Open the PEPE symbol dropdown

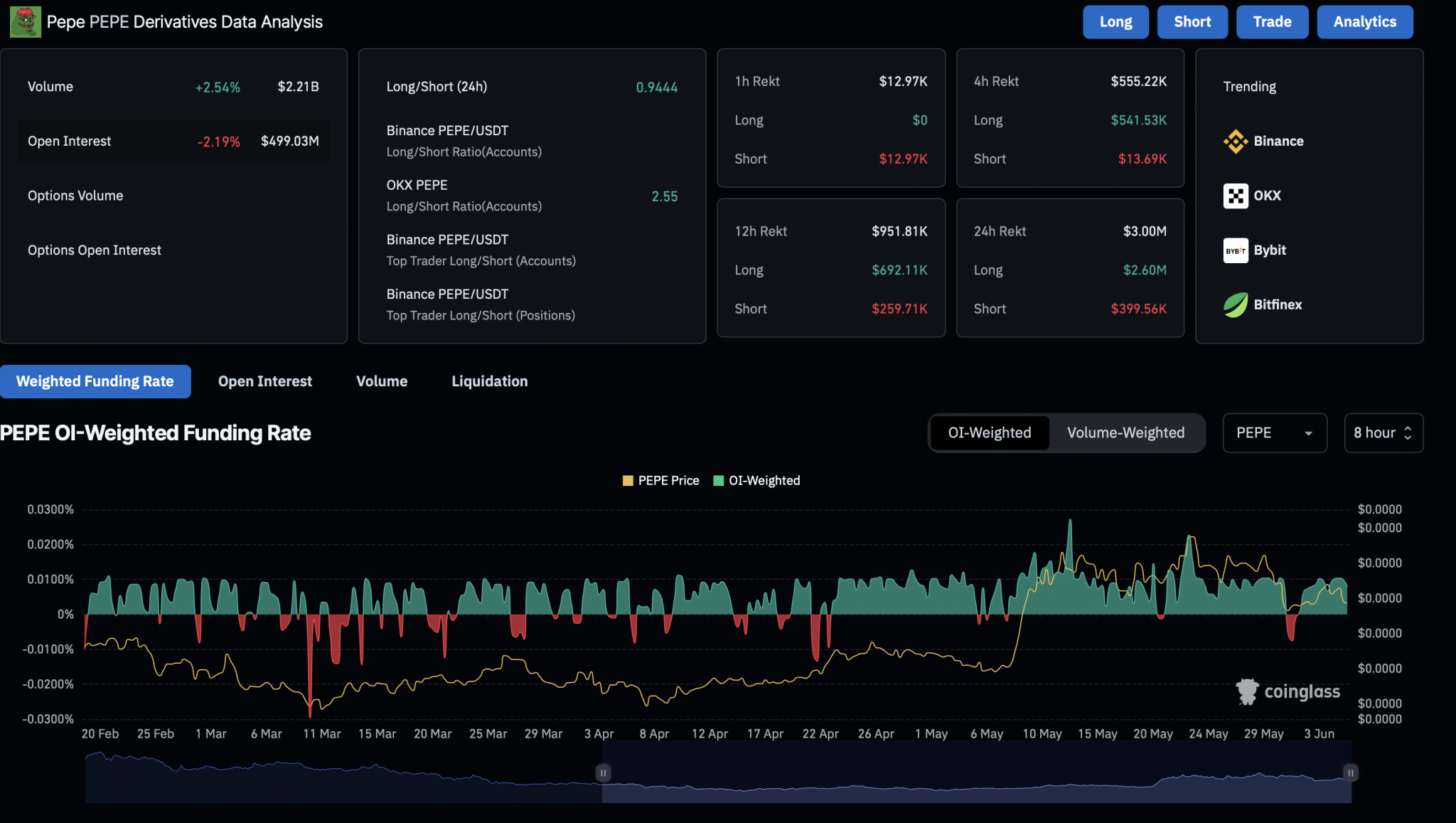tap(1274, 432)
